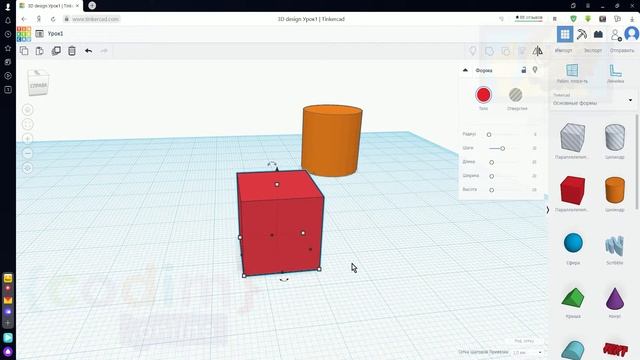Reload the page in browser
Image resolution: width=640 pixels, height=360 pixels.
point(53,19)
